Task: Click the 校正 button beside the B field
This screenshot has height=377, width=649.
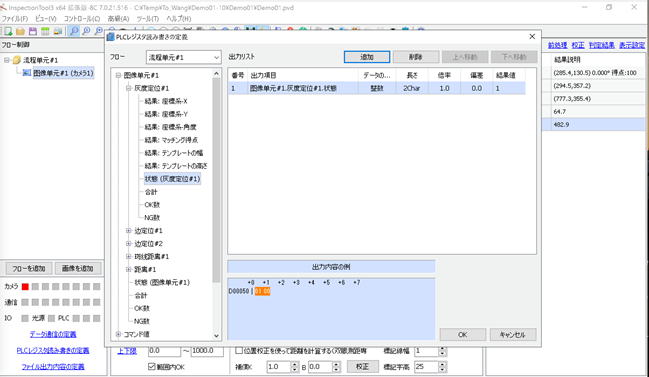Action: [x=362, y=367]
